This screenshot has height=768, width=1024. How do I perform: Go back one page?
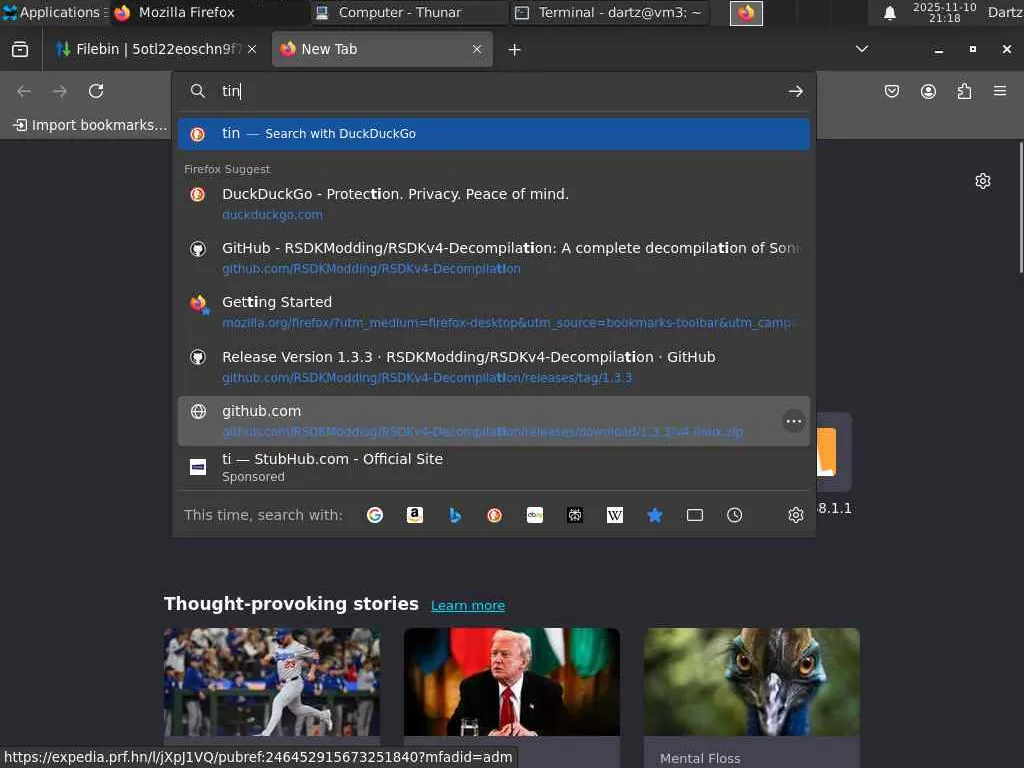pyautogui.click(x=24, y=91)
